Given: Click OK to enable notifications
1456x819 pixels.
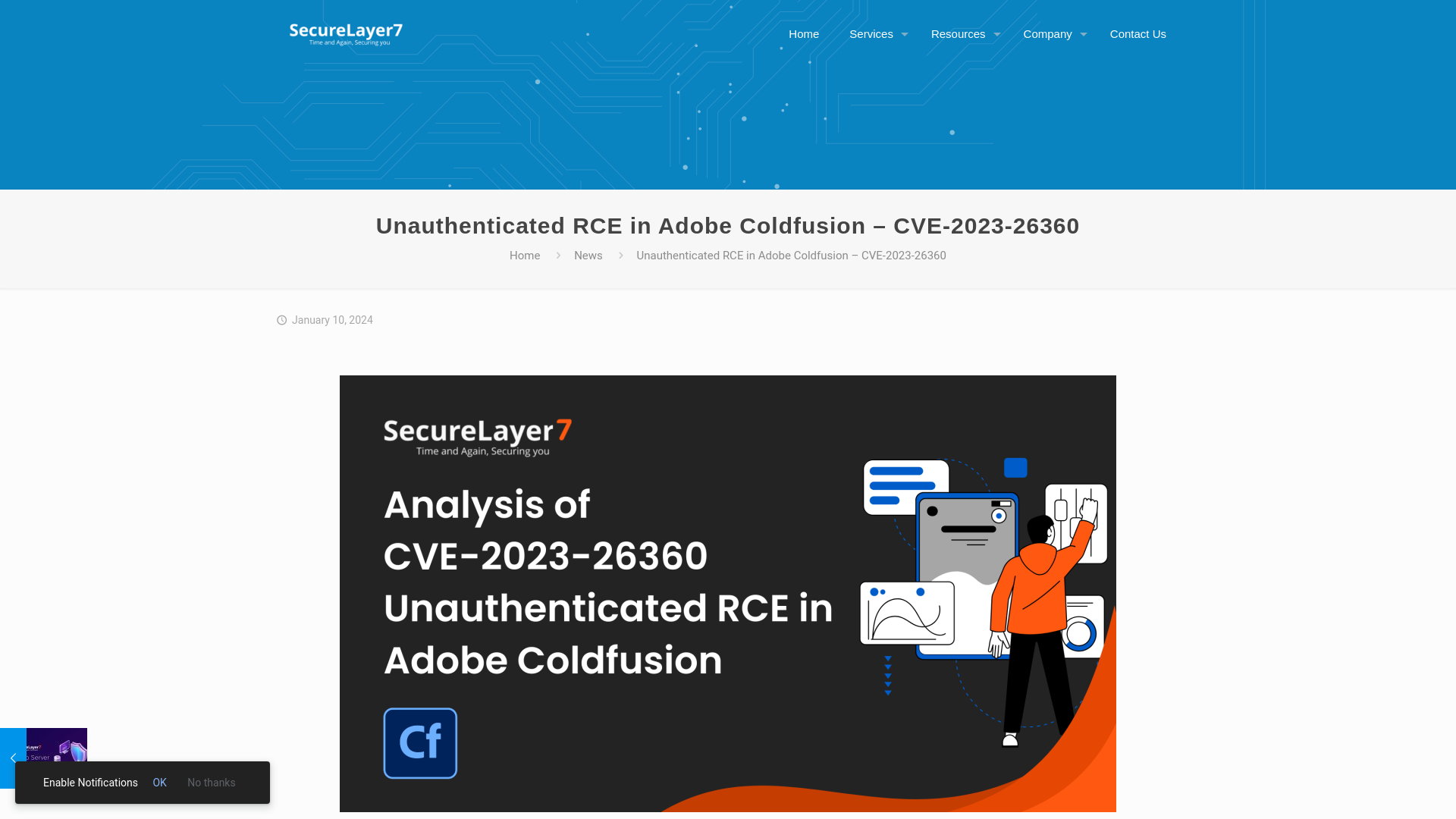Looking at the screenshot, I should pos(159,782).
